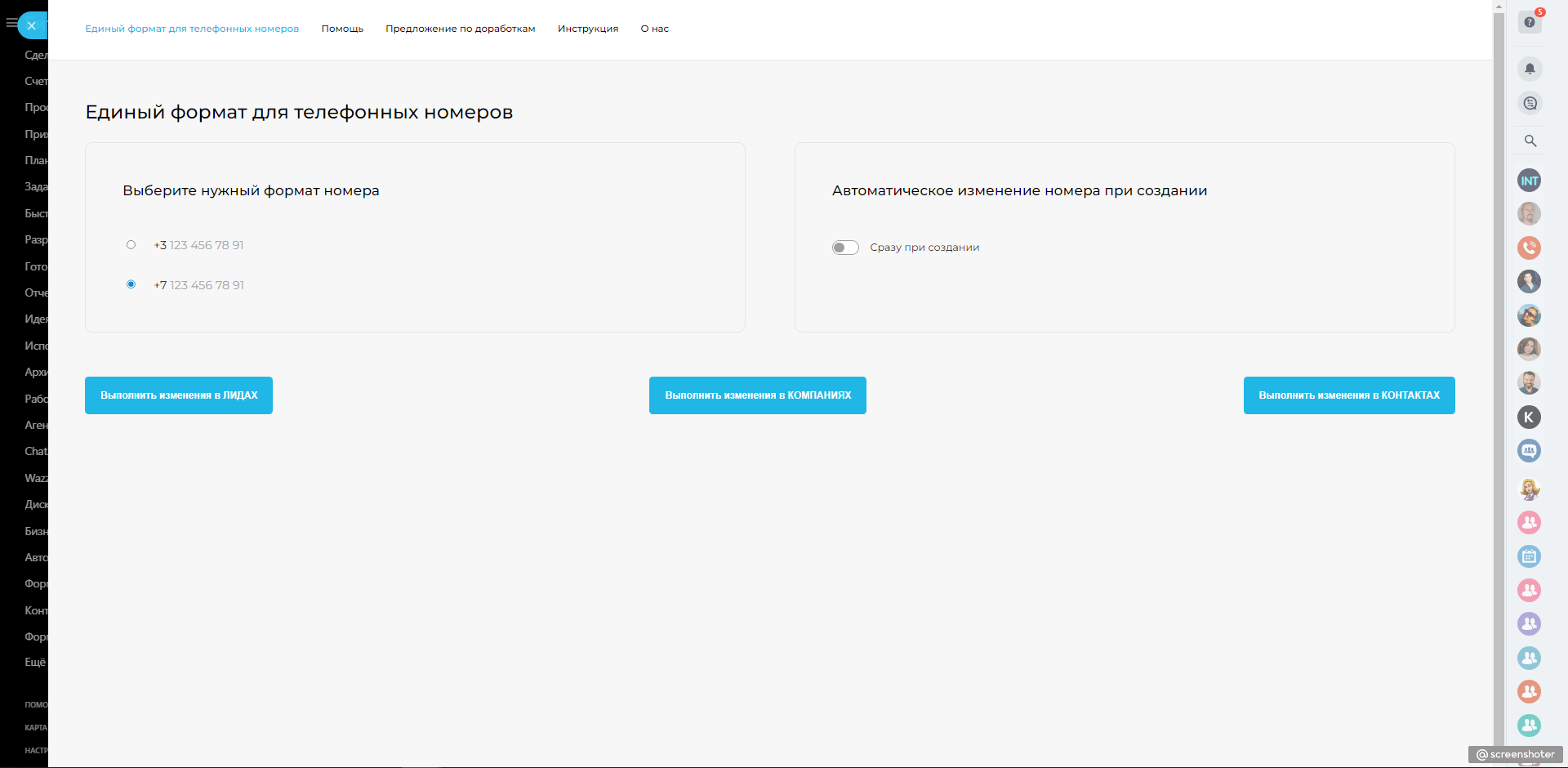The image size is (1568, 768).
Task: Close the slider panel with X button
Action: pyautogui.click(x=32, y=25)
